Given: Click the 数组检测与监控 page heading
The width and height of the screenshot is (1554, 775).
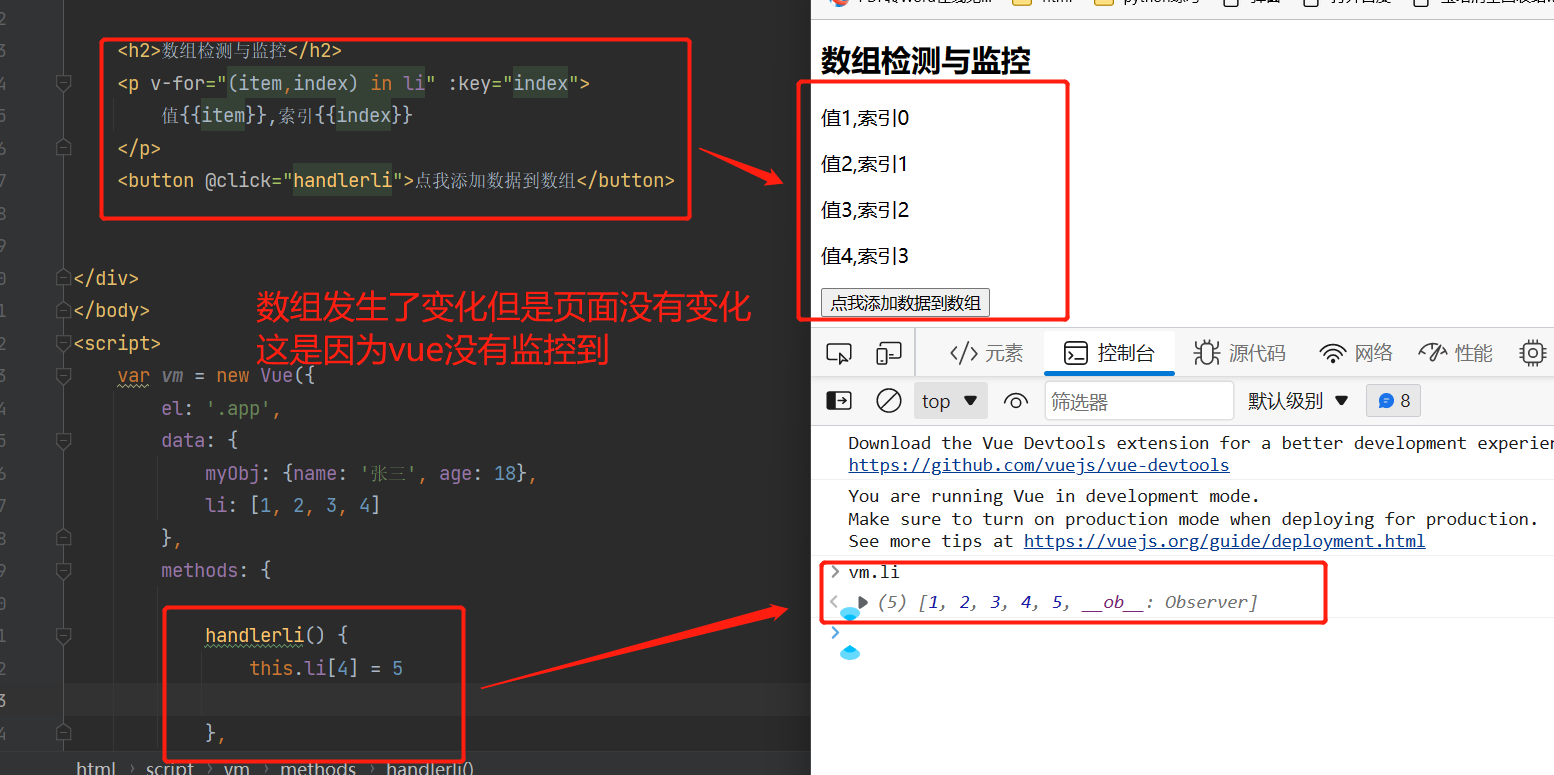Looking at the screenshot, I should 925,60.
